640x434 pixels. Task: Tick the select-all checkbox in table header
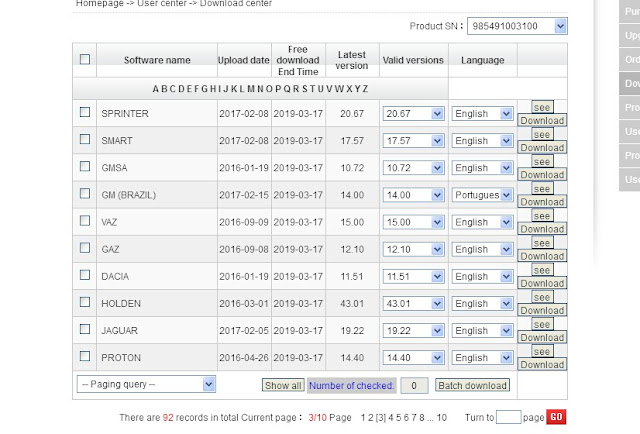coord(85,59)
